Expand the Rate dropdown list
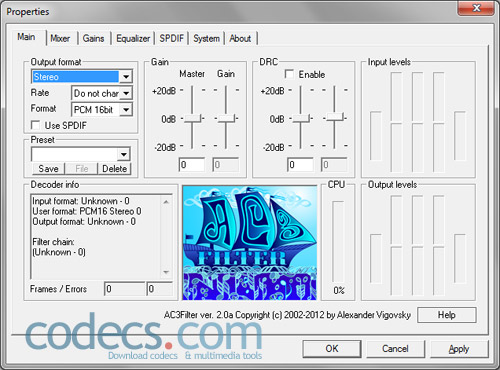 click(126, 93)
